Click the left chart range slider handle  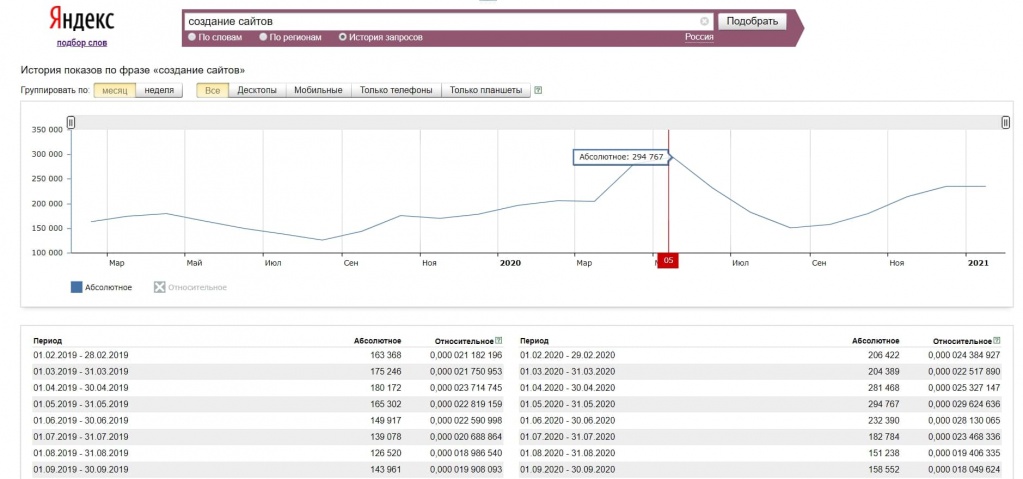click(71, 122)
